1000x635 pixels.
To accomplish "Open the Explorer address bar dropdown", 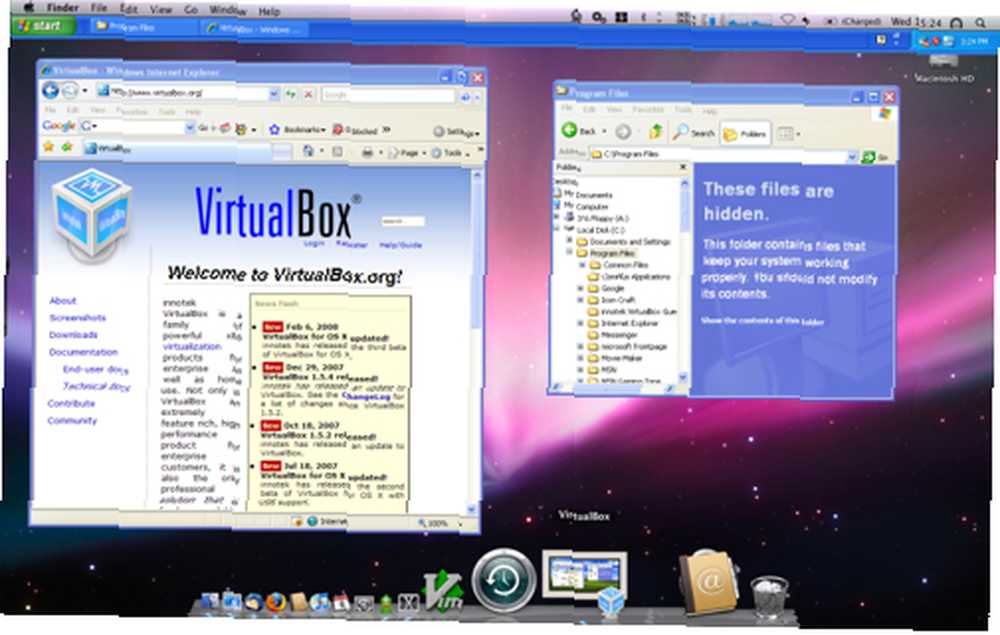I will 851,156.
